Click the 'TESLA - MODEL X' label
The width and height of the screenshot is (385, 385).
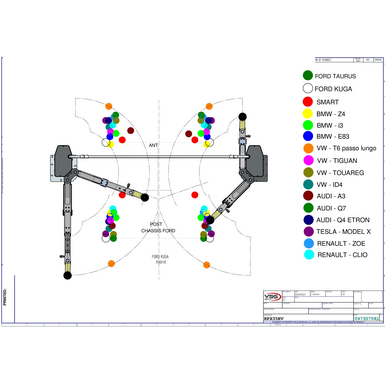click(x=344, y=232)
